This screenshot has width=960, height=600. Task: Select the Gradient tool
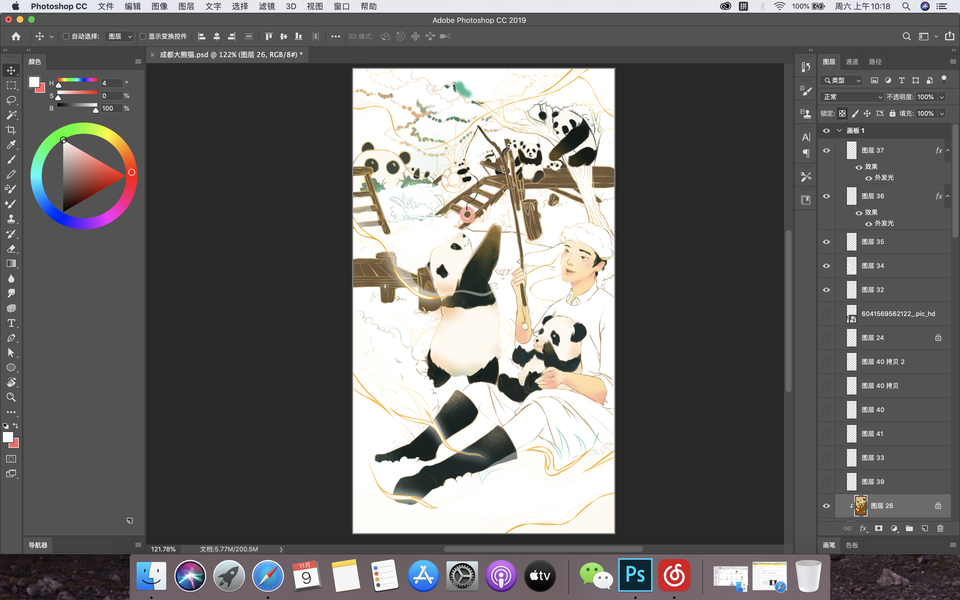(x=11, y=263)
